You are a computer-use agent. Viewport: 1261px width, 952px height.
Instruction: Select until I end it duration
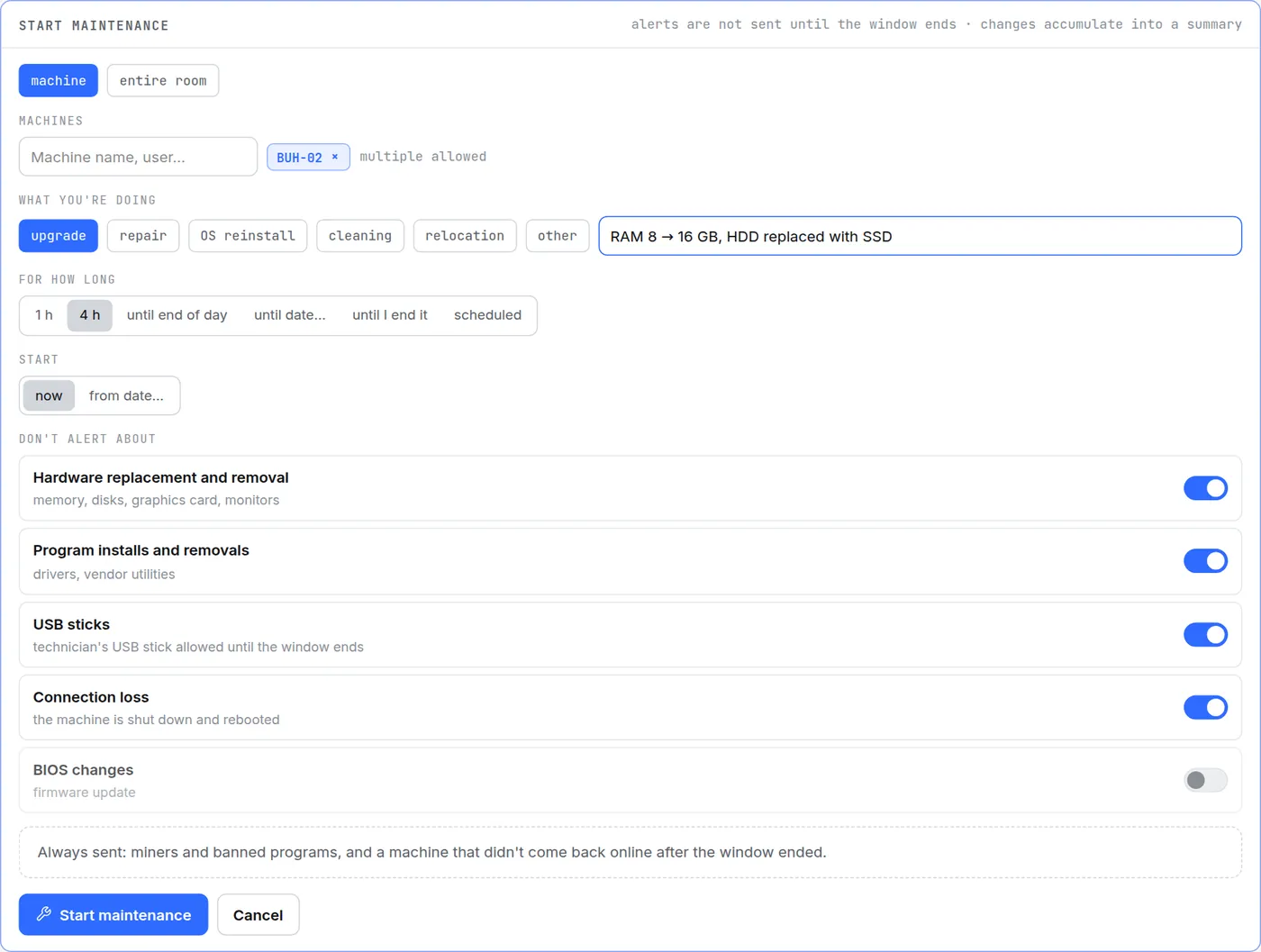[390, 315]
